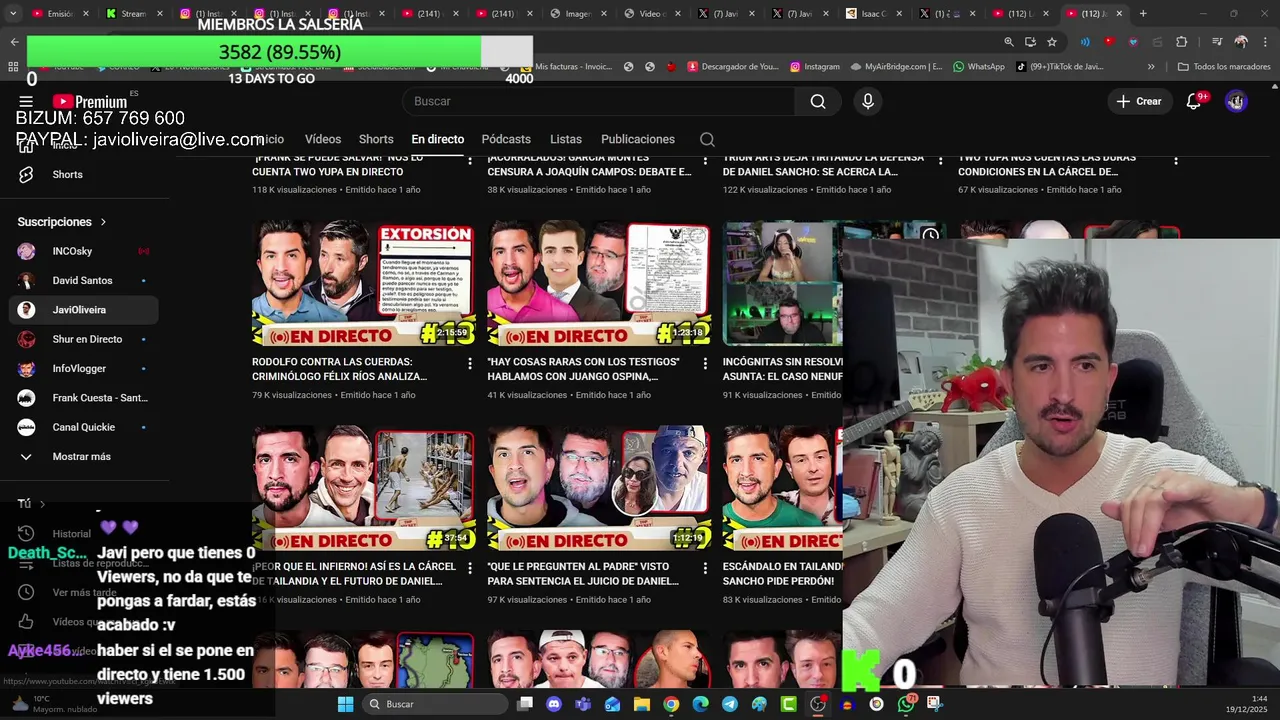Screen dimensions: 1280x720
Task: Switch to Google Chrome on the taskbar
Action: coord(671,704)
